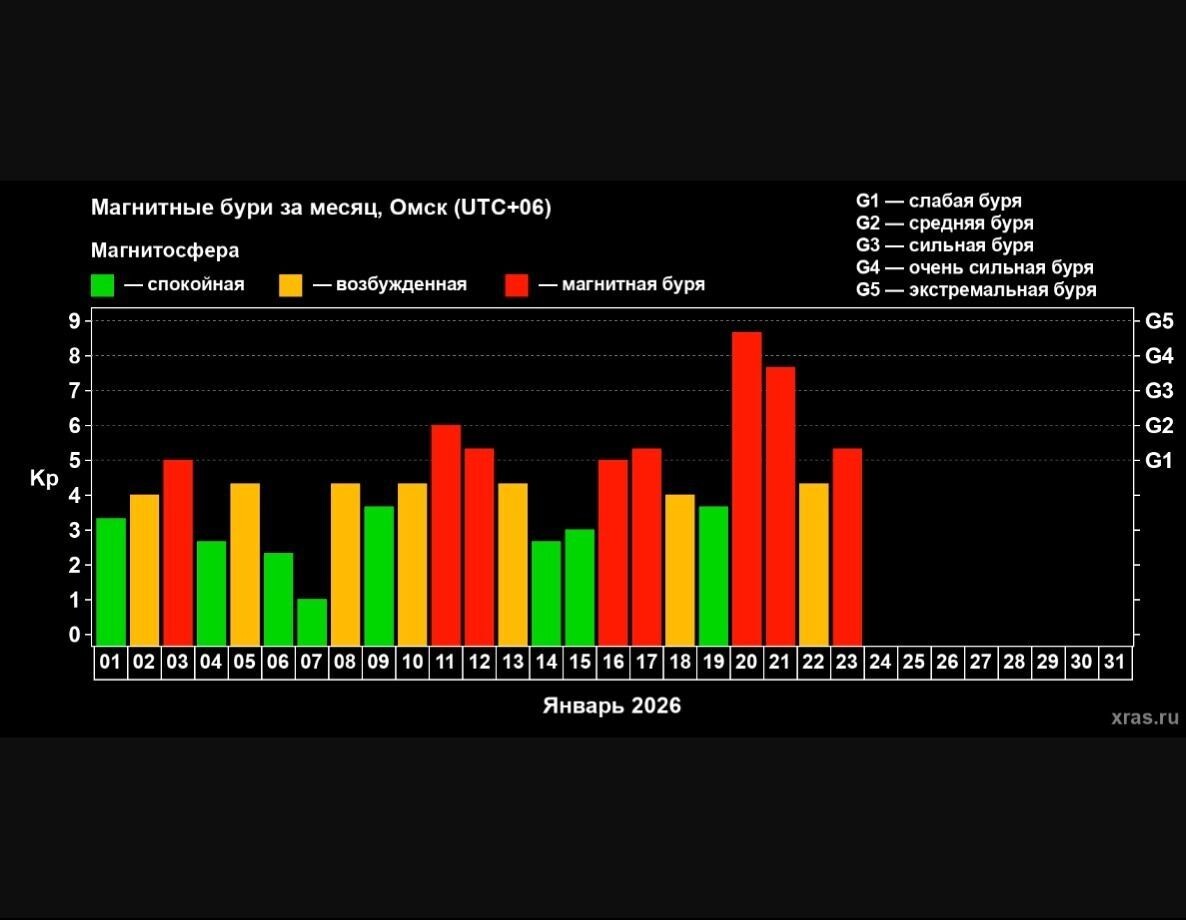The height and width of the screenshot is (920, 1186).
Task: Click date label 01 on the axis
Action: click(110, 662)
